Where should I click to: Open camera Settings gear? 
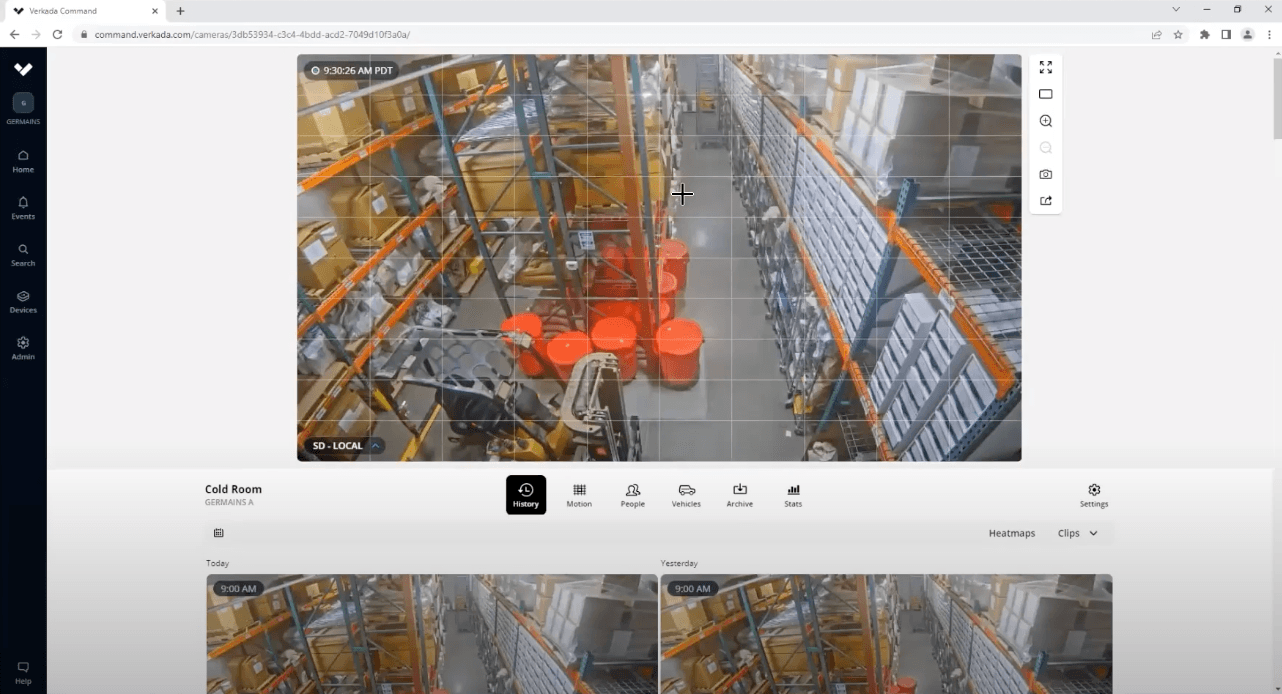tap(1094, 495)
